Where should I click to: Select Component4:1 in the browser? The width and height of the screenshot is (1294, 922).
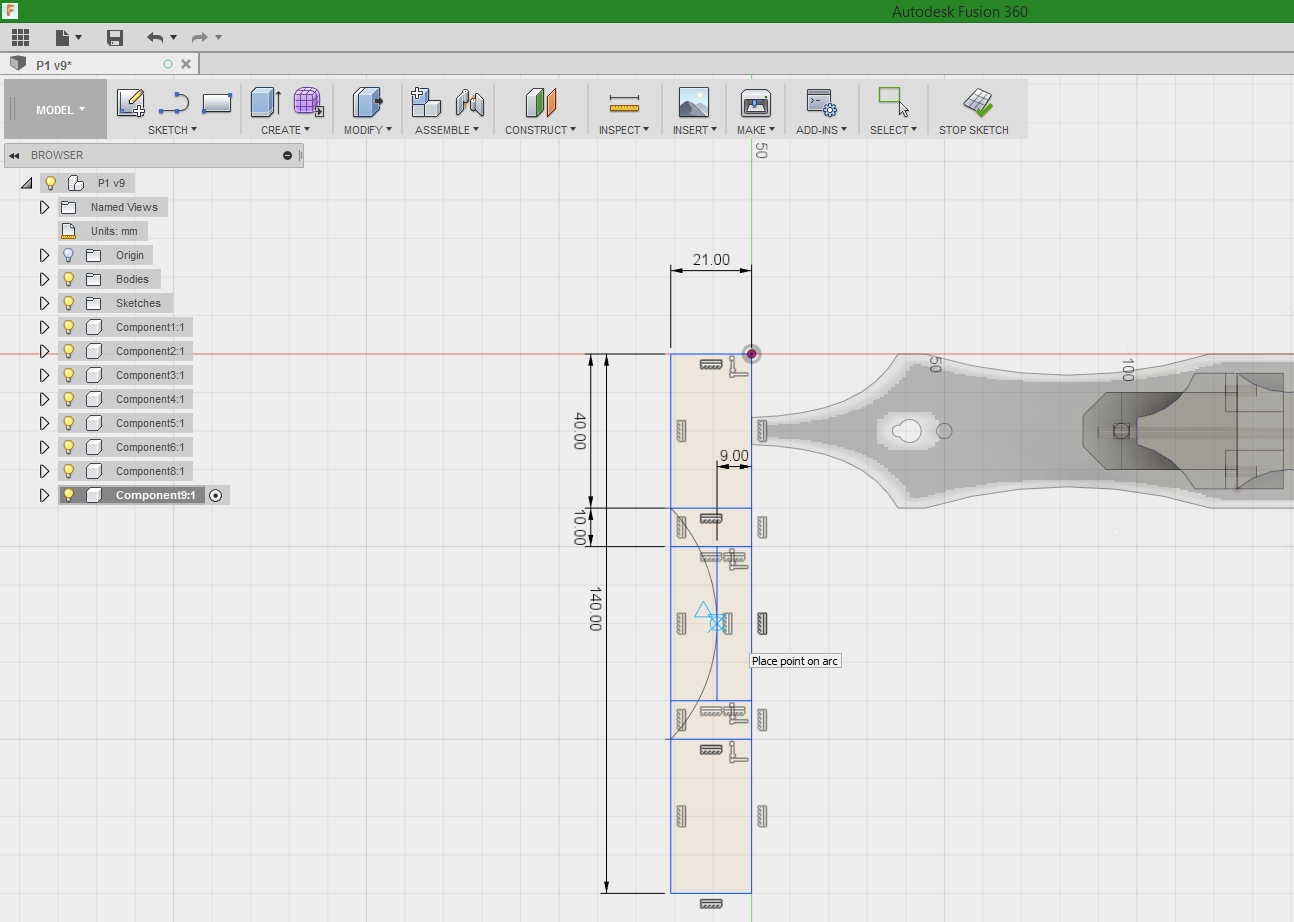pos(149,399)
